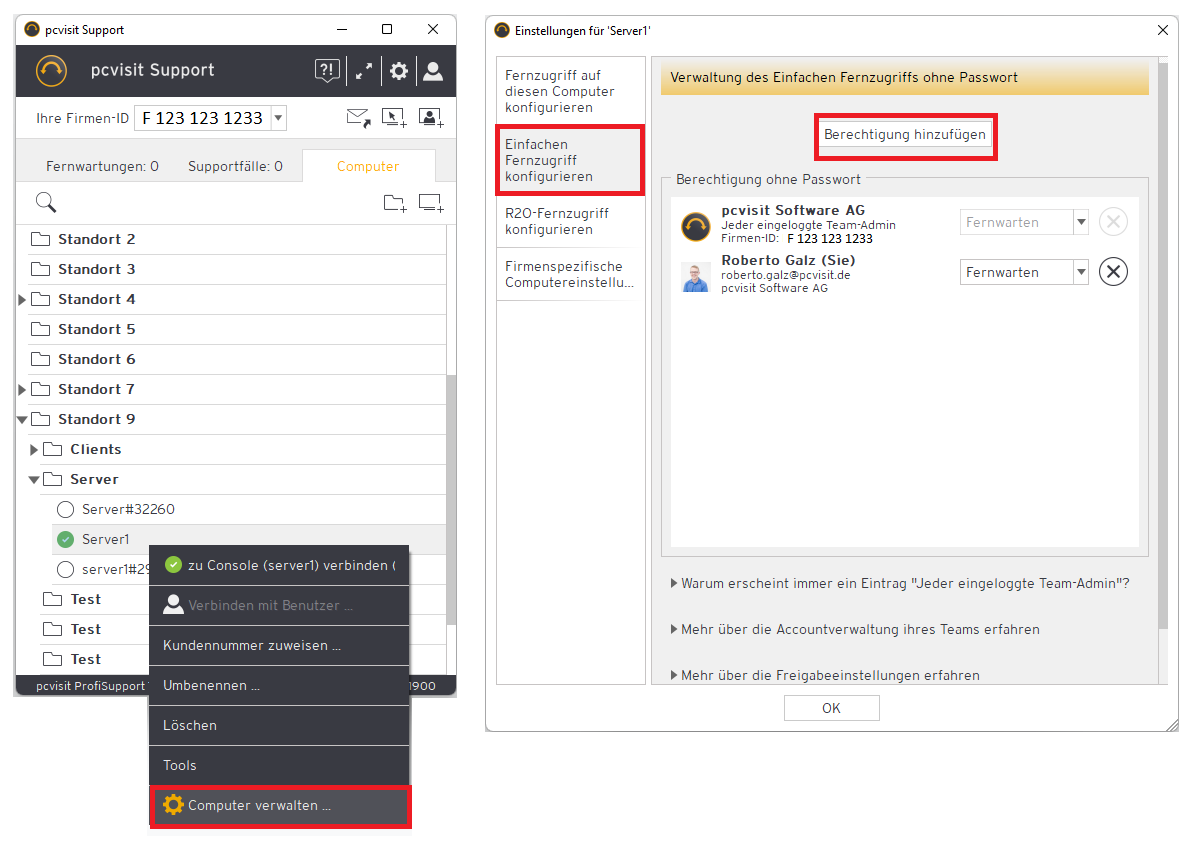This screenshot has height=843, width=1191.
Task: Open settings via the header gear icon
Action: (399, 71)
